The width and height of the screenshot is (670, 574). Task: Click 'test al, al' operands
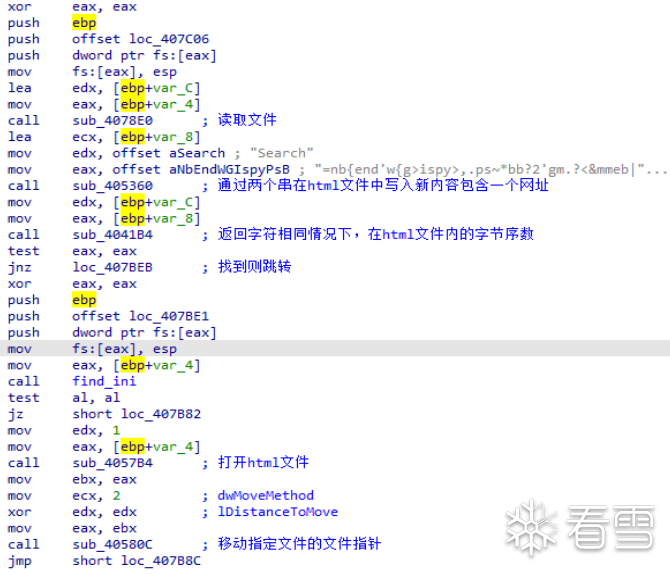point(96,397)
